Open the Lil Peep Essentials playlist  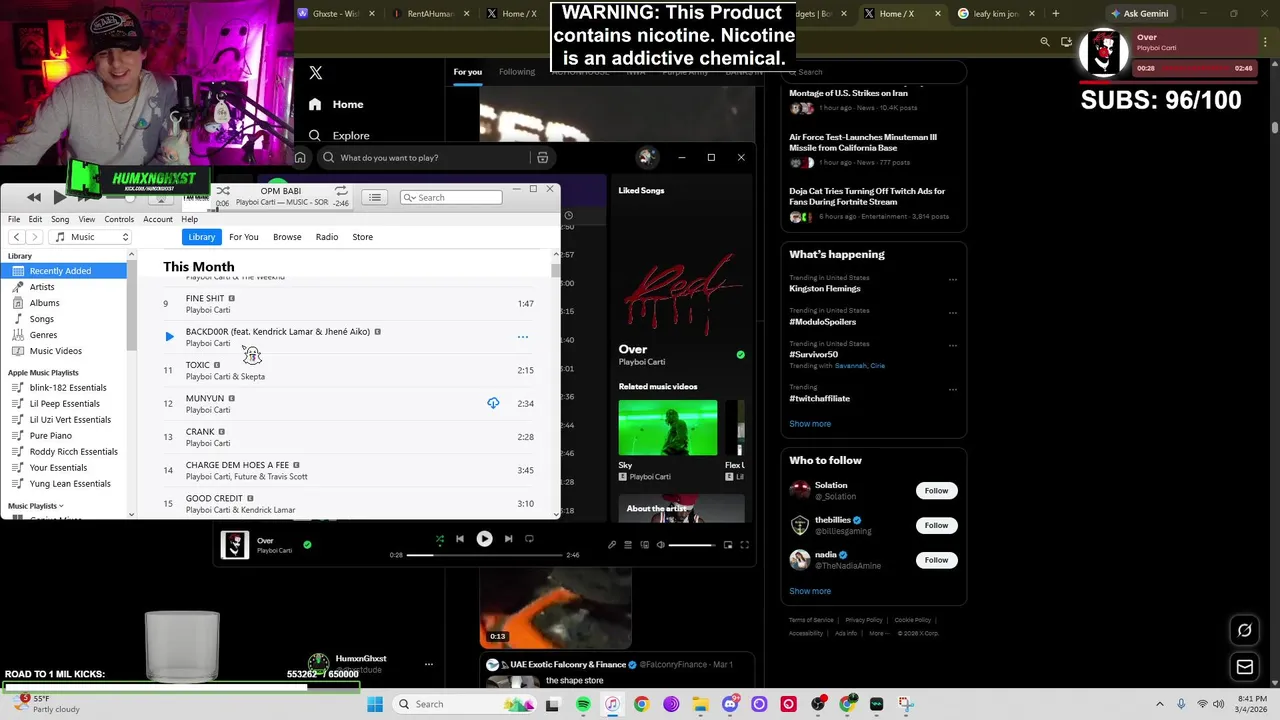pyautogui.click(x=64, y=404)
